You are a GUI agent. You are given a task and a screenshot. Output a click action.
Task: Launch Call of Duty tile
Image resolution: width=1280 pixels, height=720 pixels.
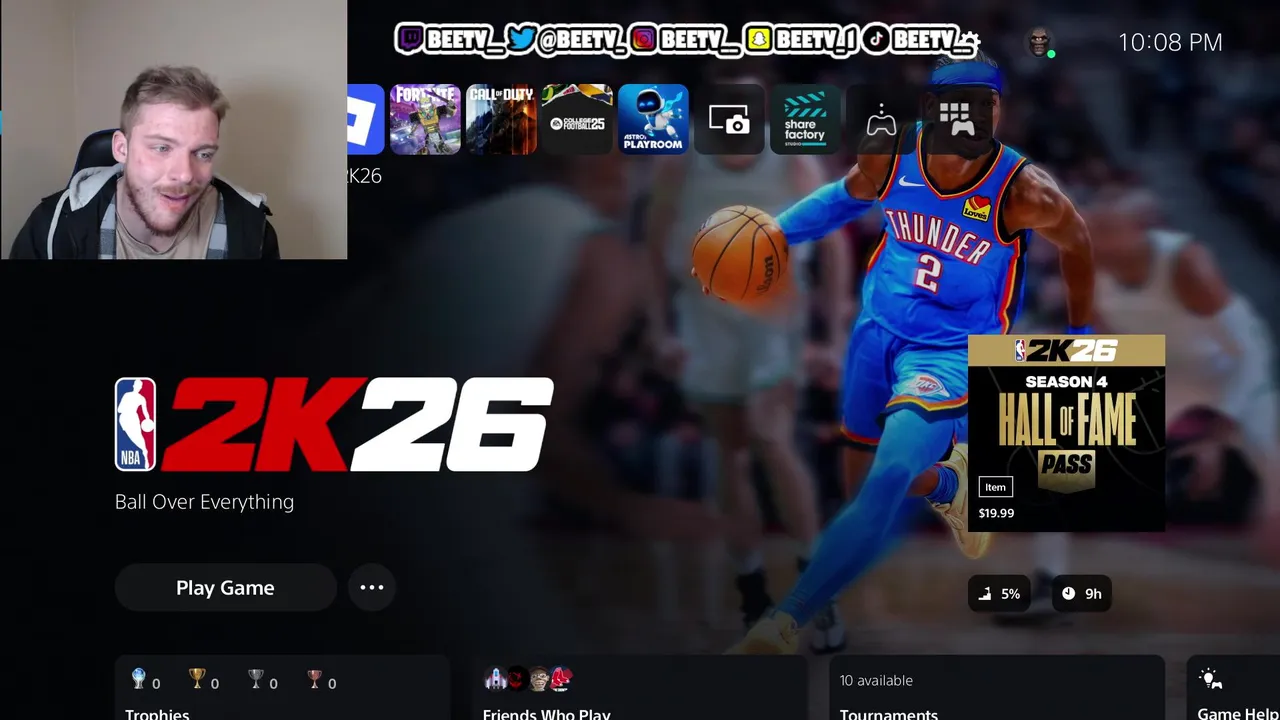coord(501,119)
